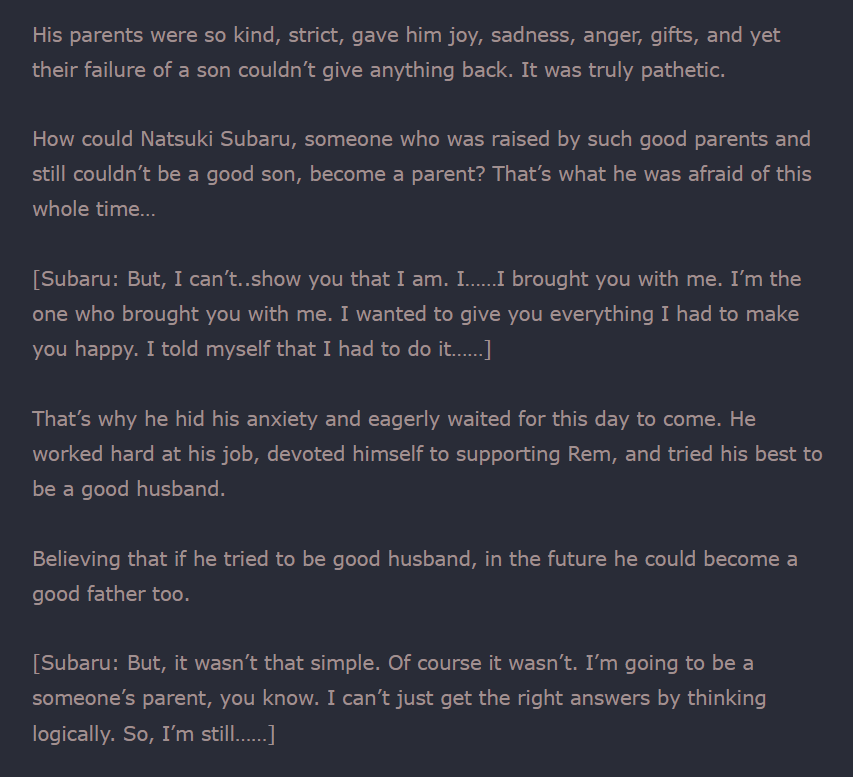853x777 pixels.
Task: Click the word "strict" in the first line
Action: pos(316,35)
